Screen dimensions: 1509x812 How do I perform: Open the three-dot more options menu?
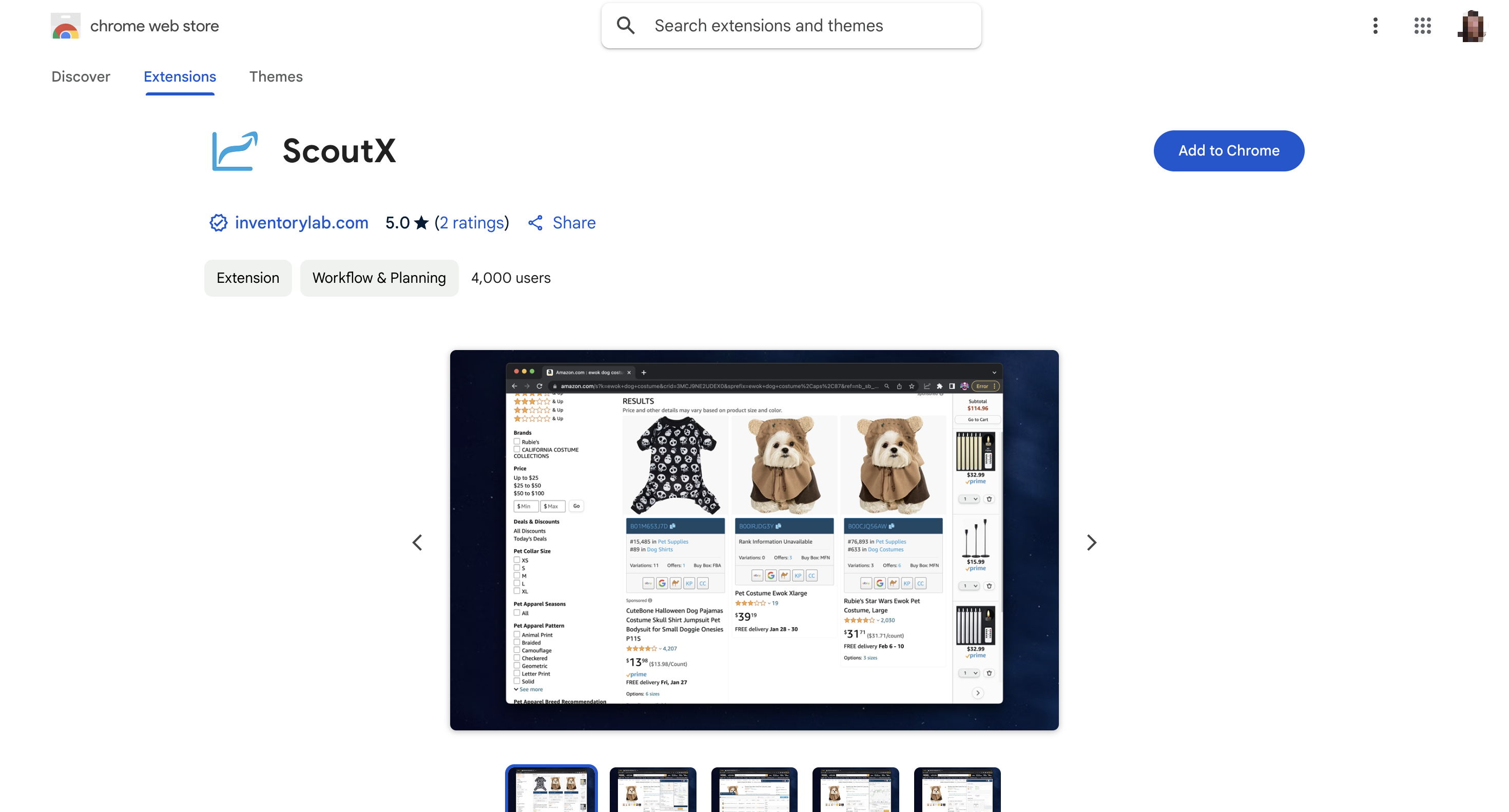[1375, 25]
